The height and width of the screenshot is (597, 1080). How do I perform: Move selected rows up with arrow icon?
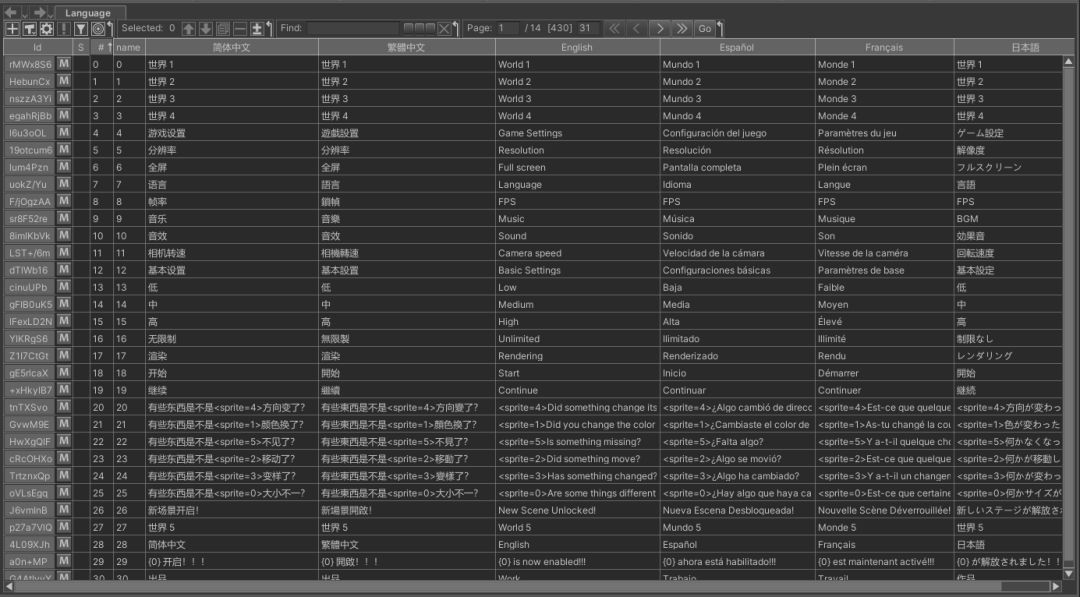click(189, 29)
